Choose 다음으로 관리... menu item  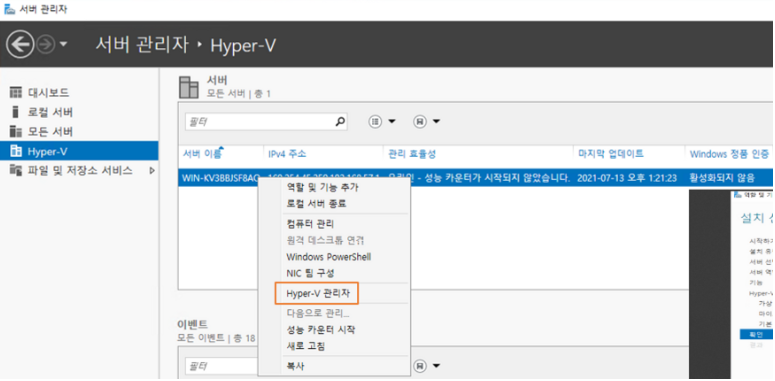[318, 313]
